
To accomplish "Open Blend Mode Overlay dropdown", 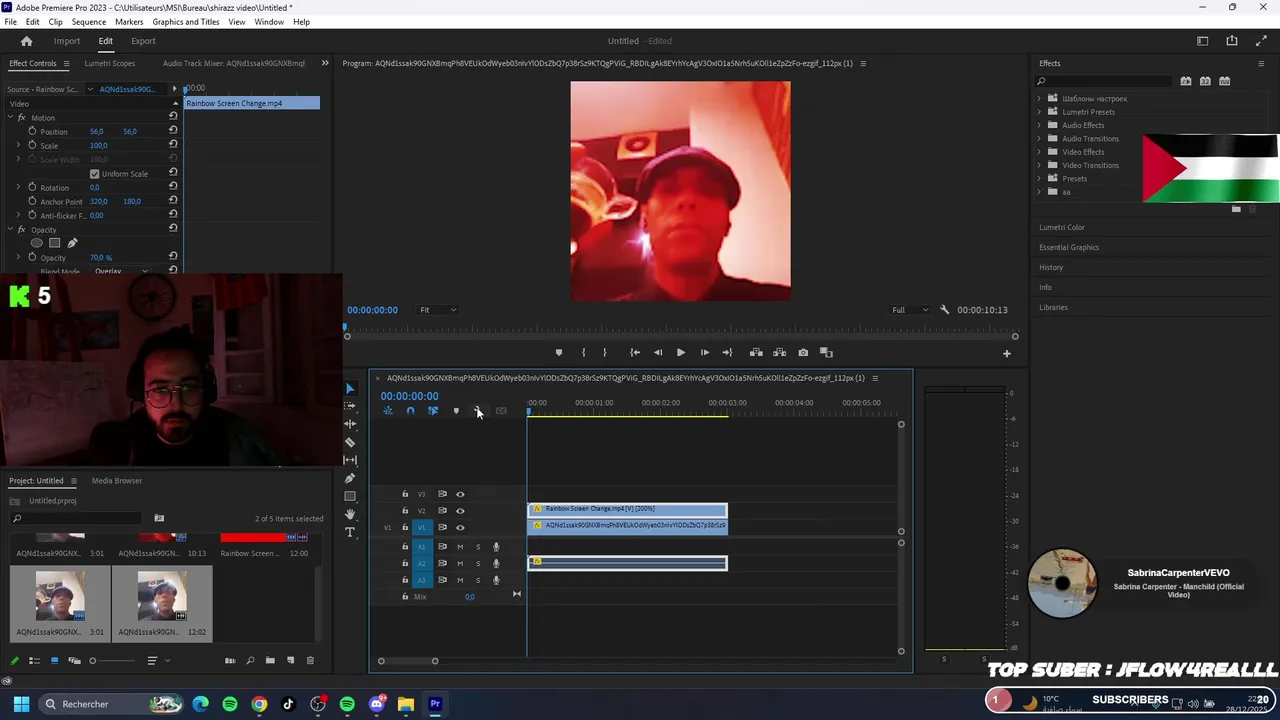I will (x=121, y=271).
